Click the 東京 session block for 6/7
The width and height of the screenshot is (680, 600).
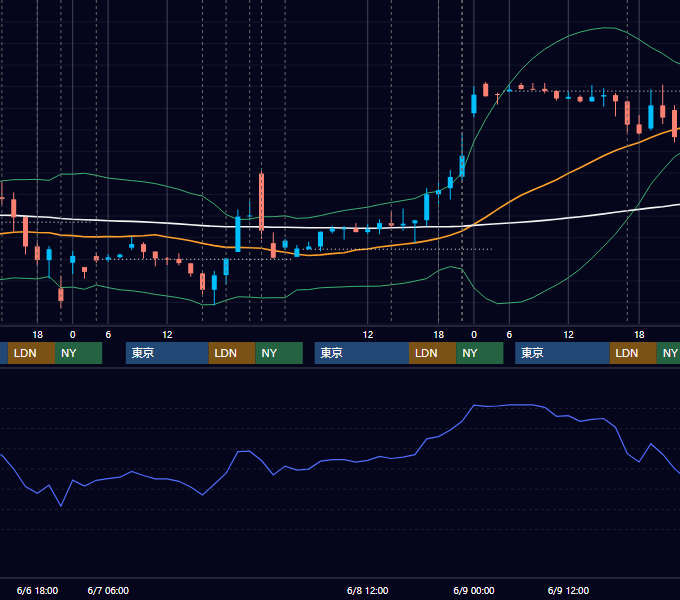167,353
